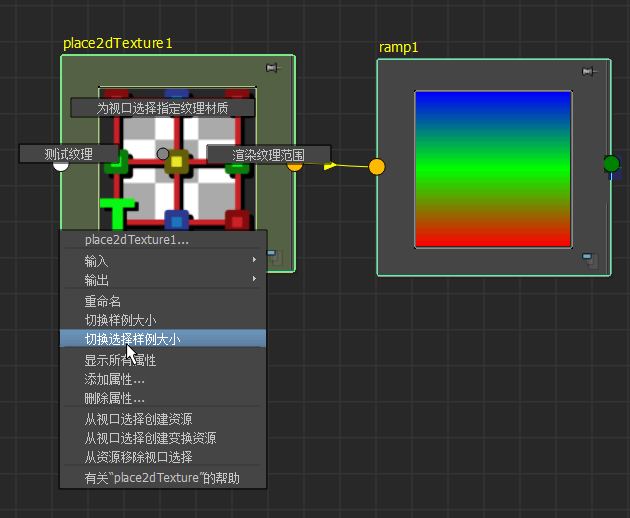
Task: Click ramp1 orange input port
Action: point(376,167)
